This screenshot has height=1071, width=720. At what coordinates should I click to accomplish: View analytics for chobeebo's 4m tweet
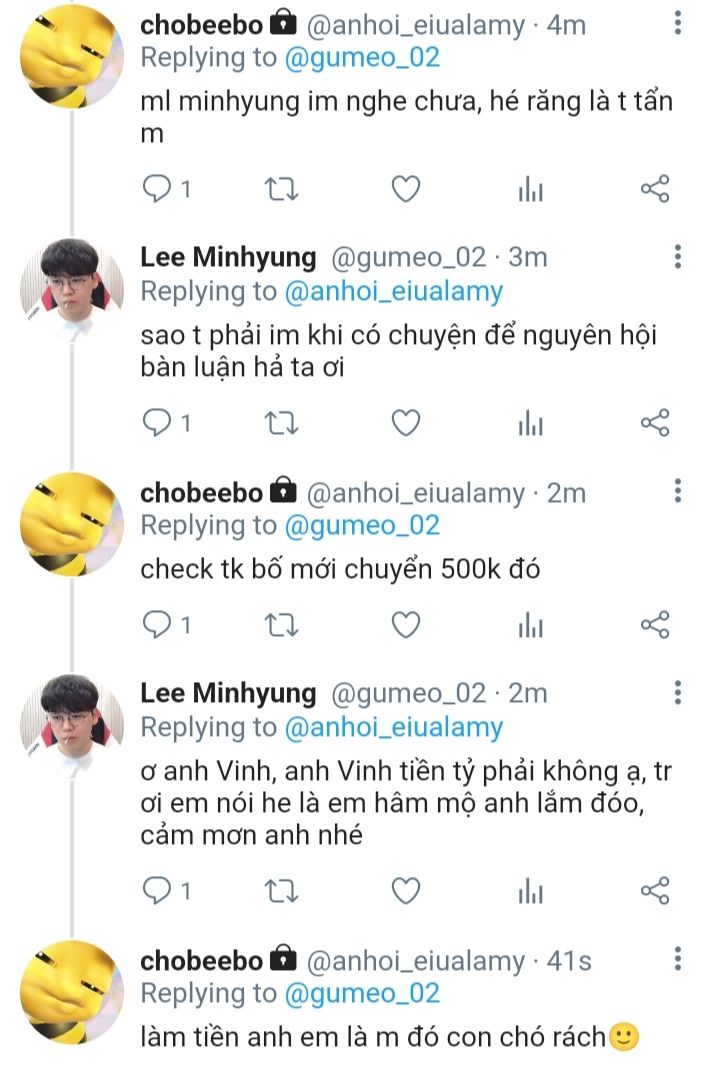pyautogui.click(x=530, y=189)
